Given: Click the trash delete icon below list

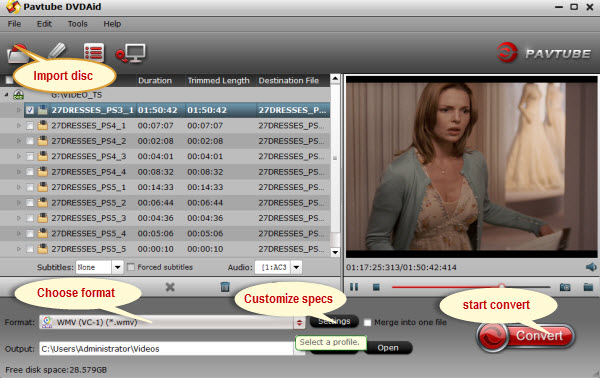Looking at the screenshot, I should 225,287.
